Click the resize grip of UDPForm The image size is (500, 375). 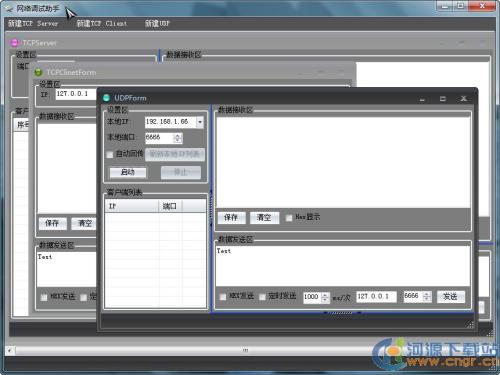(x=471, y=325)
